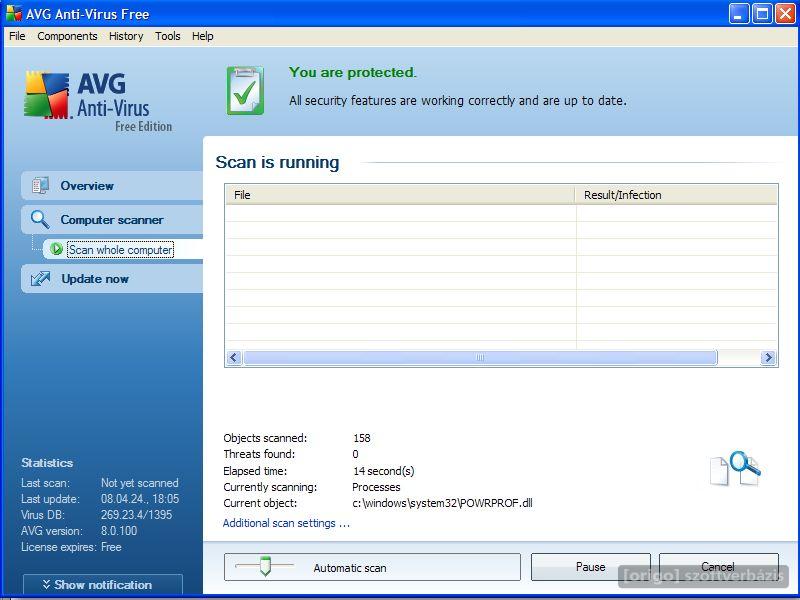The width and height of the screenshot is (800, 600).
Task: Maximize the AVG Anti-Virus Free window
Action: tap(762, 14)
